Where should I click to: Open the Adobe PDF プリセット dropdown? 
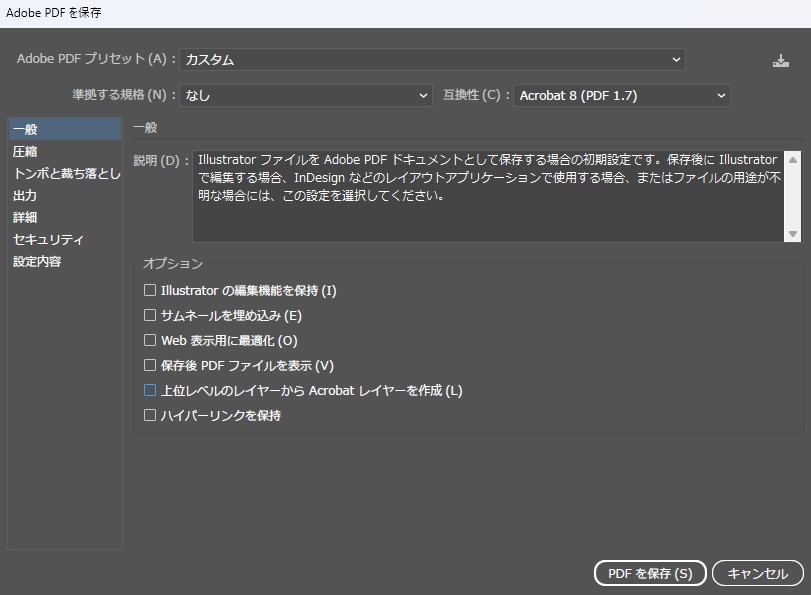[x=432, y=60]
